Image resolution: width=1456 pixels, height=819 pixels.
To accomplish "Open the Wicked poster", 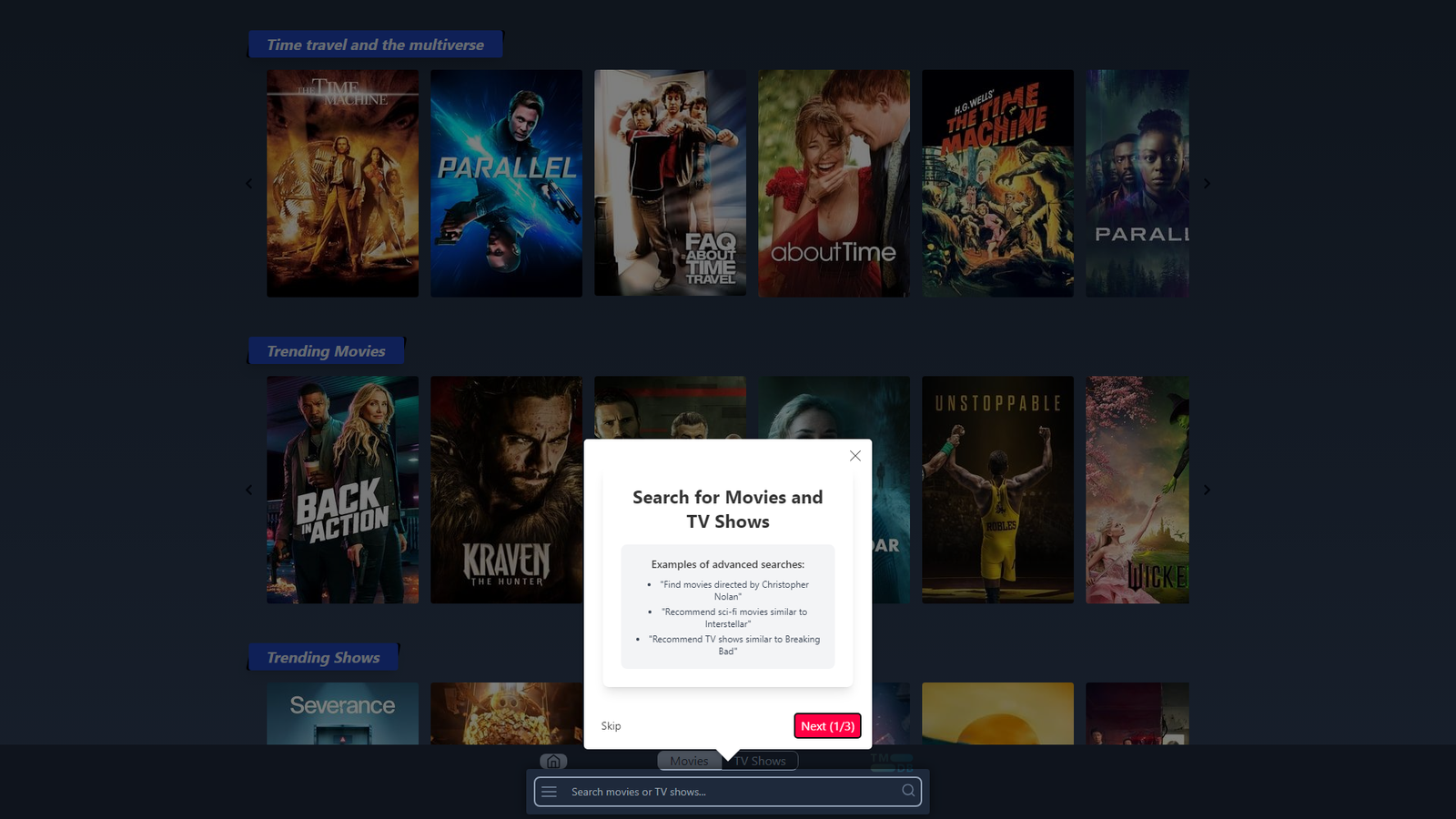I will (1137, 490).
